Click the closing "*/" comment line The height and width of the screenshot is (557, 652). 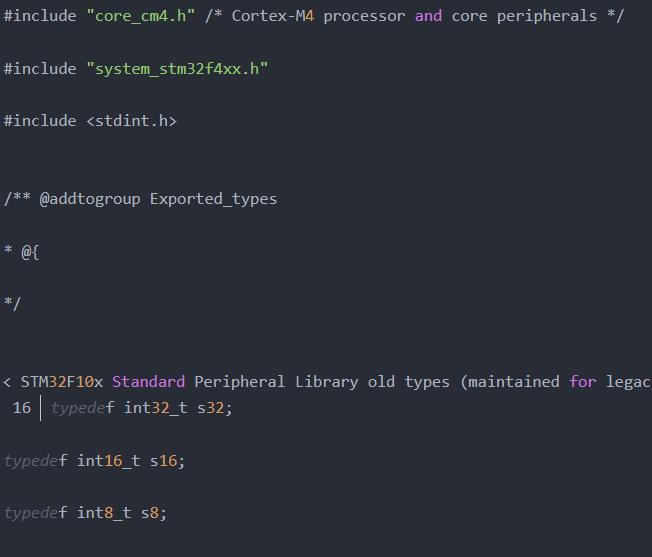12,304
